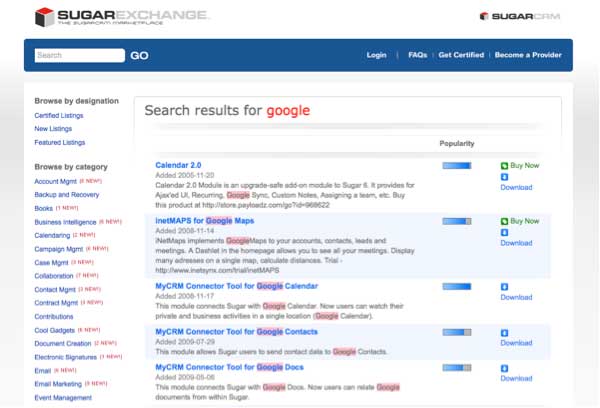Click the download arrow icon for Calendar 2.0
Image resolution: width=600 pixels, height=408 pixels.
click(x=504, y=177)
